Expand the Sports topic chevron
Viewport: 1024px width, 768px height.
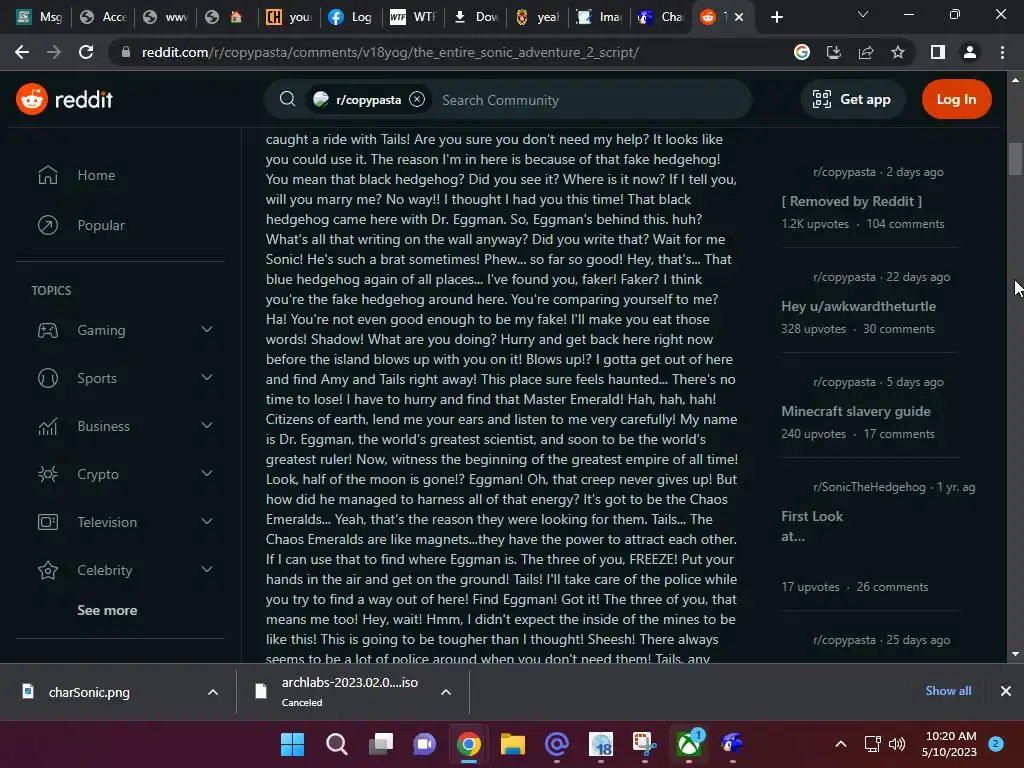pos(207,377)
